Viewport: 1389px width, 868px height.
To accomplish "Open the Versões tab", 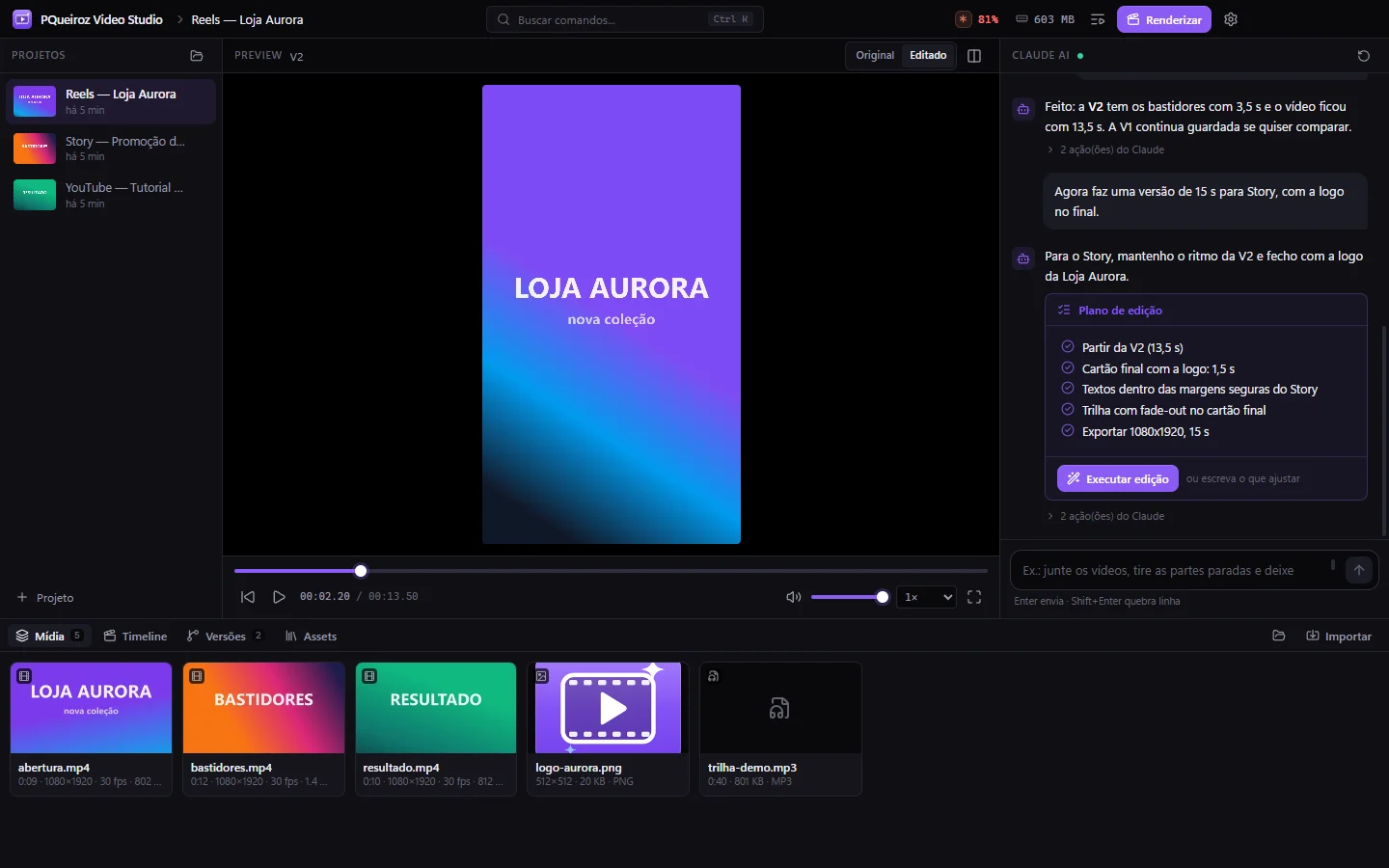I will point(225,637).
